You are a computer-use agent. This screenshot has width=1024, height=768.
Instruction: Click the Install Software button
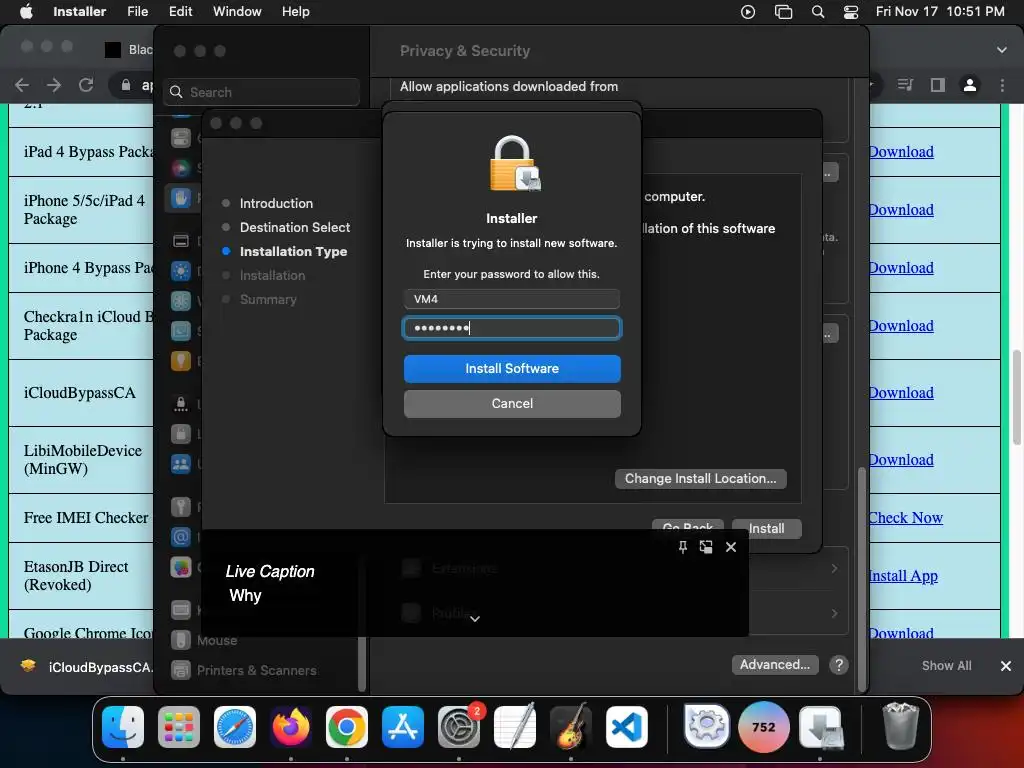point(512,368)
